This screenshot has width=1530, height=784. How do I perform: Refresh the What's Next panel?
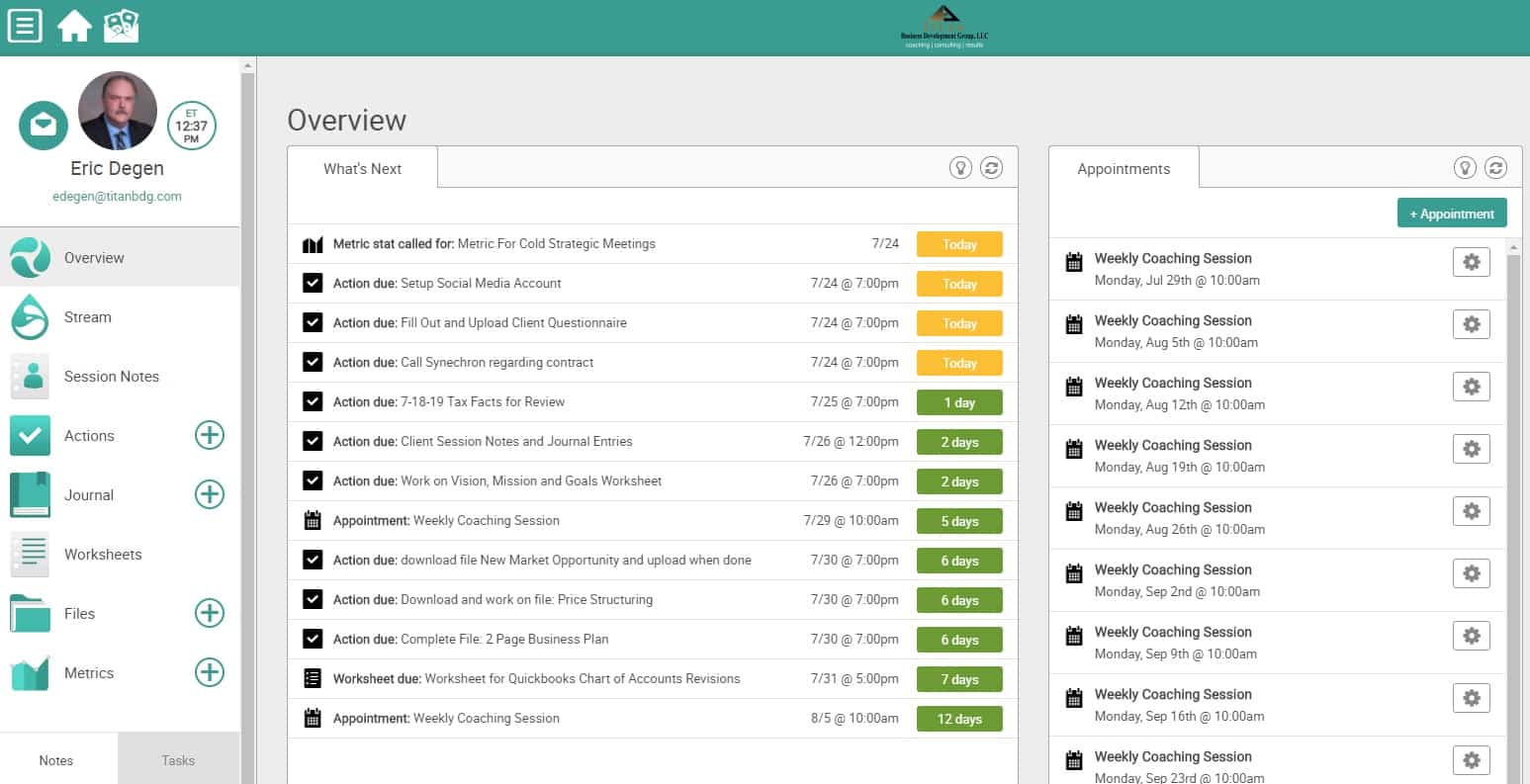(x=991, y=167)
